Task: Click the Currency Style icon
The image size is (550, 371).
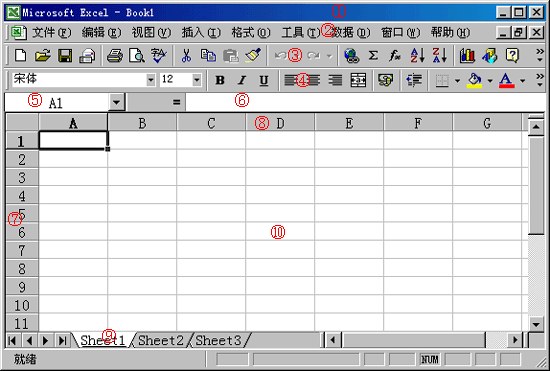Action: (385, 80)
